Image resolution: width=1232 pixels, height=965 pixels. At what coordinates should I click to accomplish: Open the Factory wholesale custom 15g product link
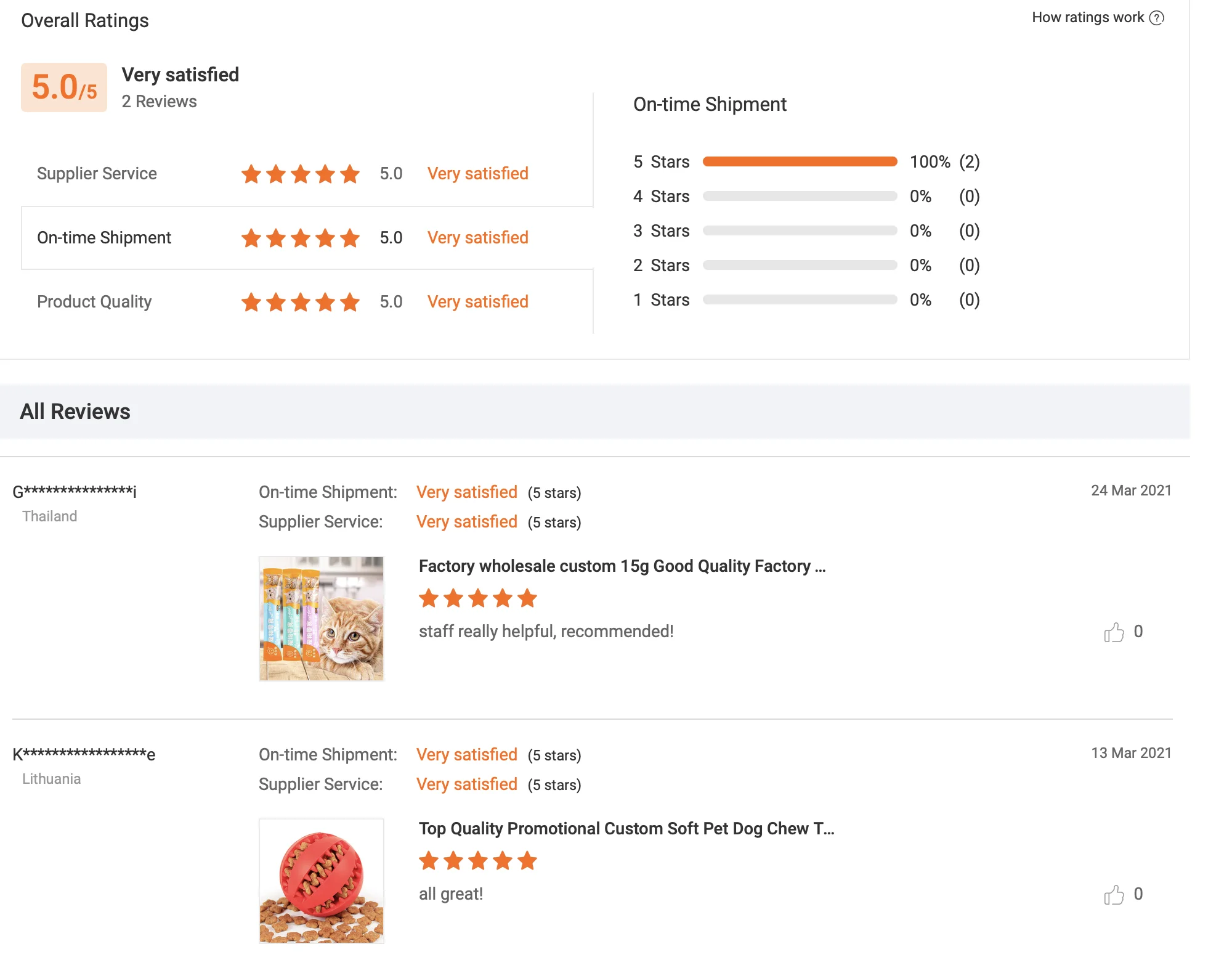[x=622, y=566]
